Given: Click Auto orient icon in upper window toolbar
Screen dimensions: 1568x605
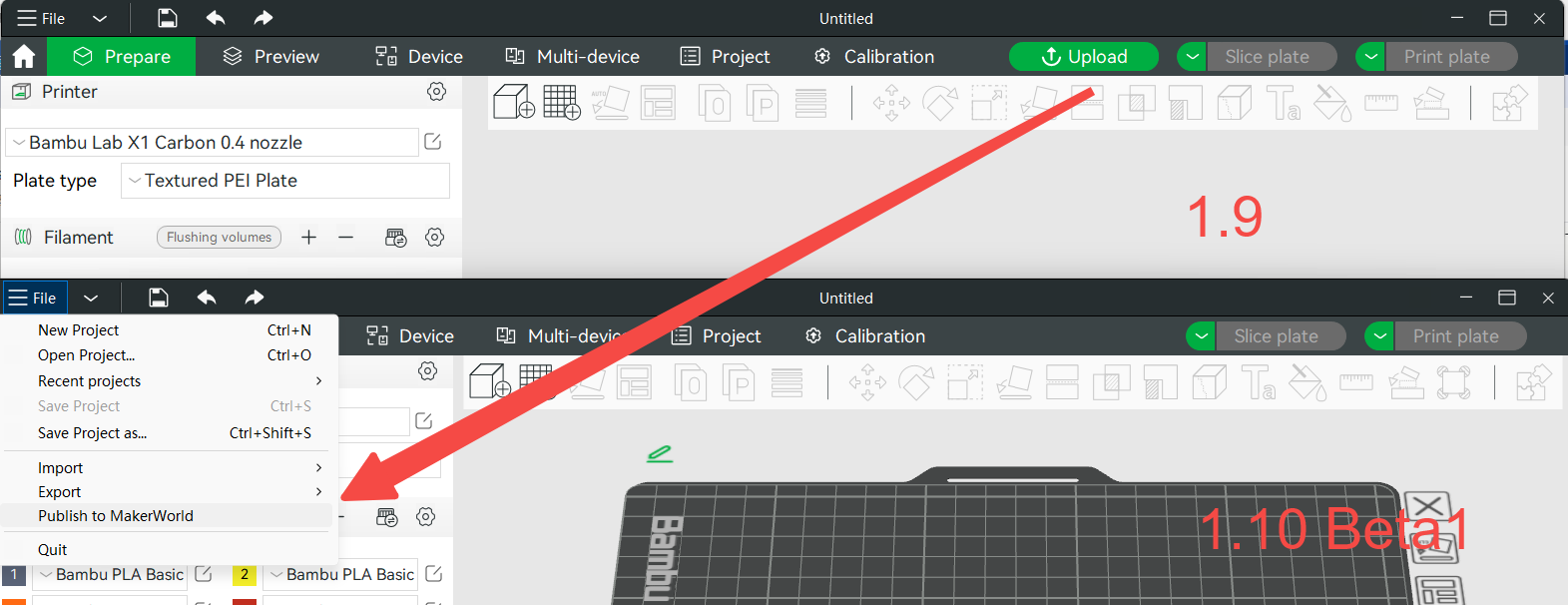Looking at the screenshot, I should [610, 103].
